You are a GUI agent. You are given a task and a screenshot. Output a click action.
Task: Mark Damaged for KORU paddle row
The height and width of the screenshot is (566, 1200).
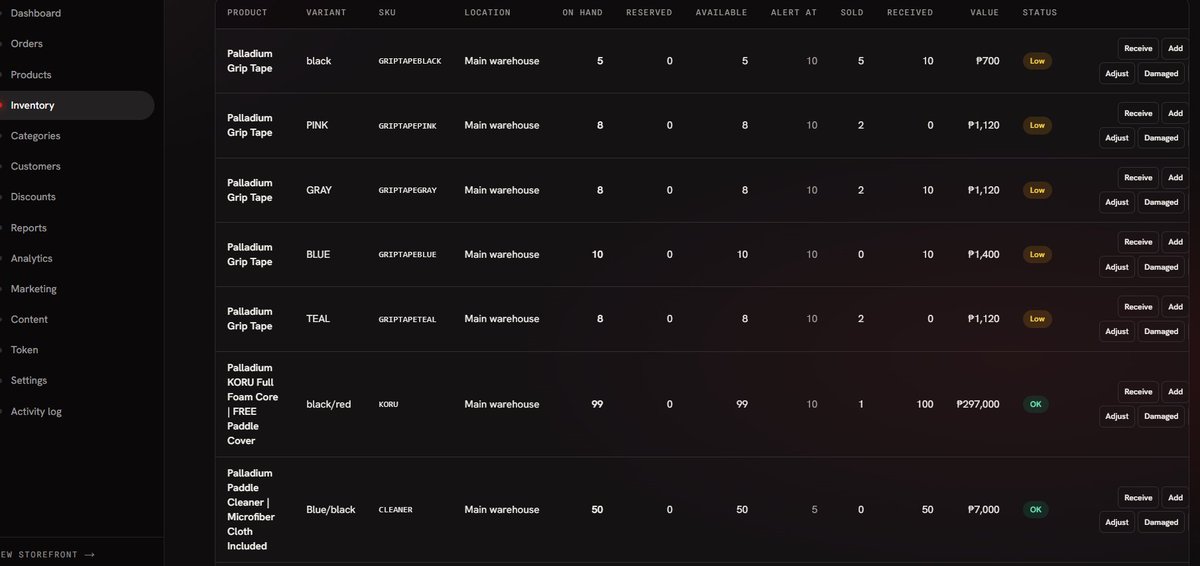pos(1161,416)
